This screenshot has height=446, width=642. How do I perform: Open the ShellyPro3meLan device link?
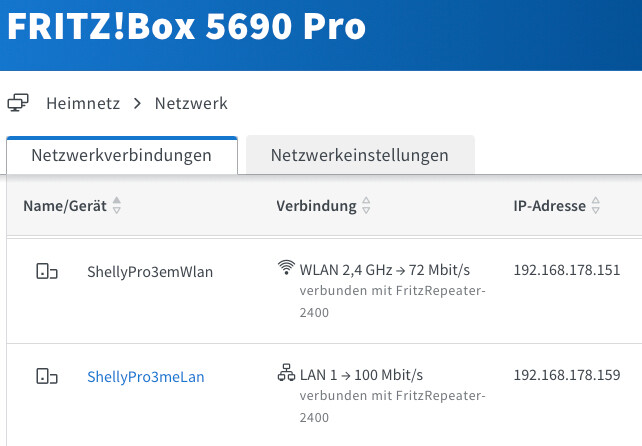pos(146,377)
